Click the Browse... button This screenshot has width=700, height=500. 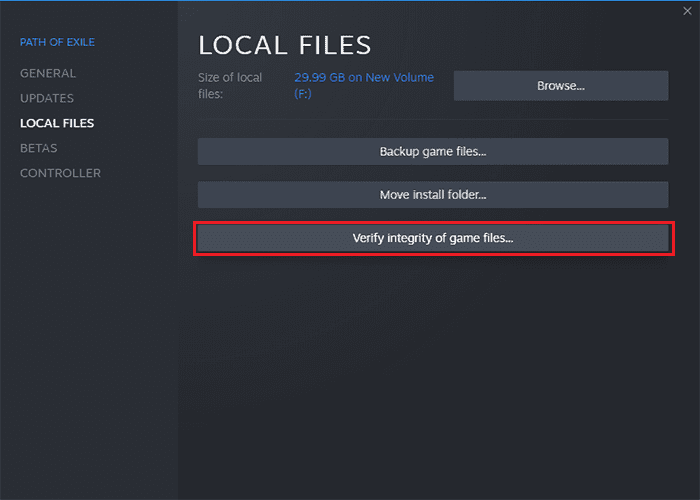coord(561,86)
